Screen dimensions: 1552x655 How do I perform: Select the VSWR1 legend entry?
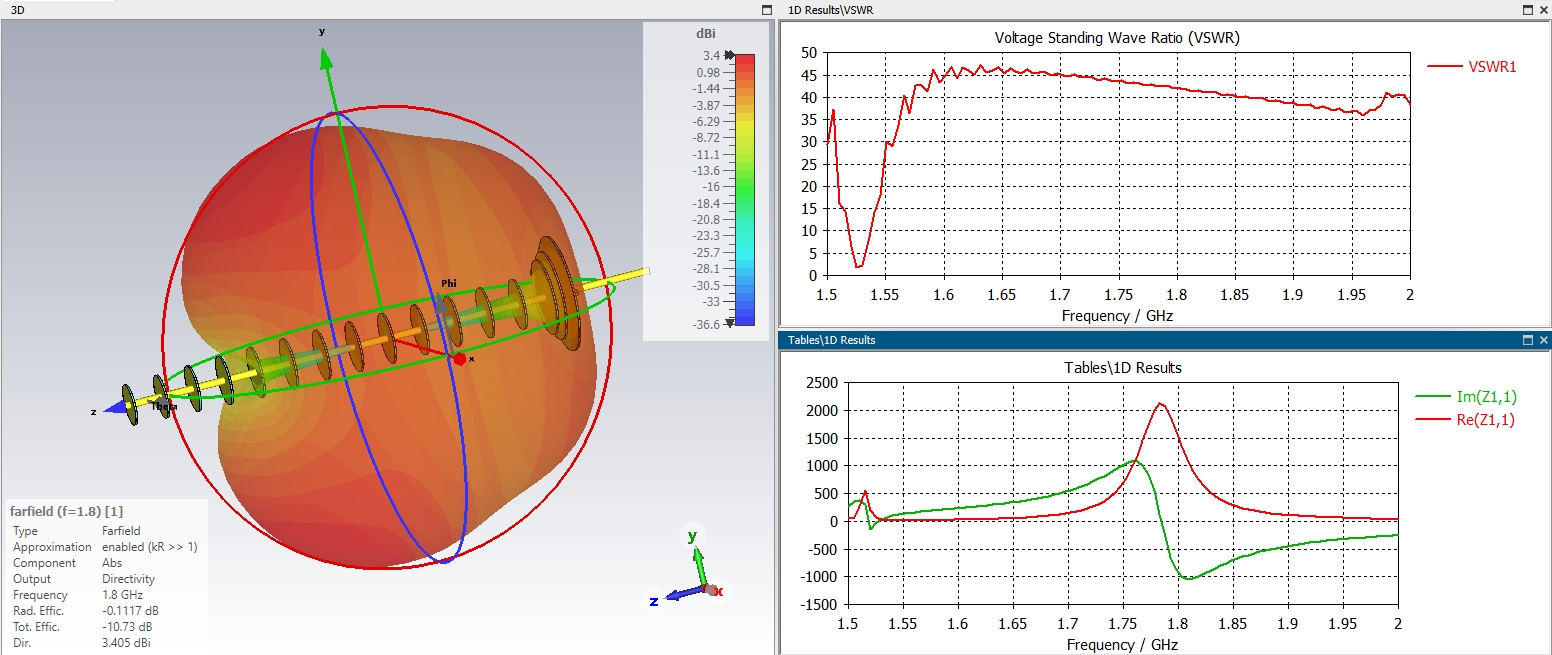pyautogui.click(x=1472, y=67)
